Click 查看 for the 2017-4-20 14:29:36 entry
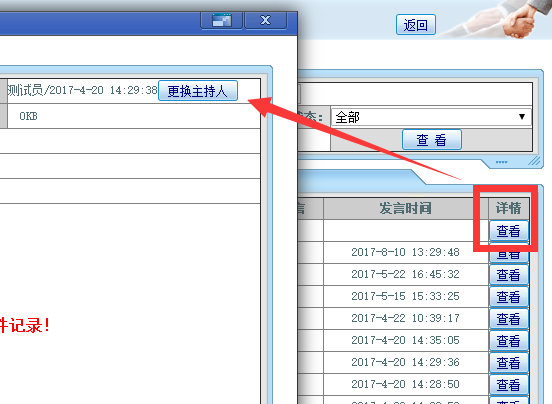 pyautogui.click(x=509, y=363)
